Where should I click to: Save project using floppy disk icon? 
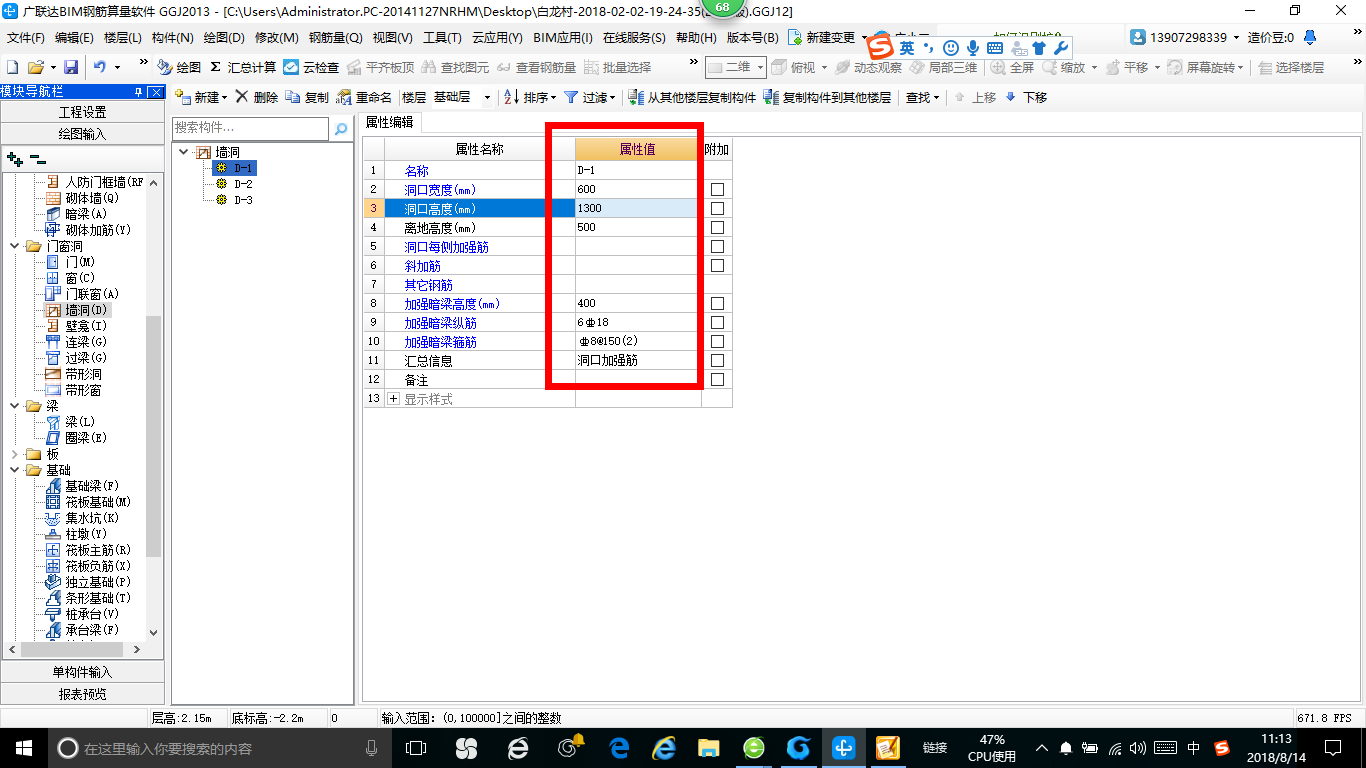point(71,67)
